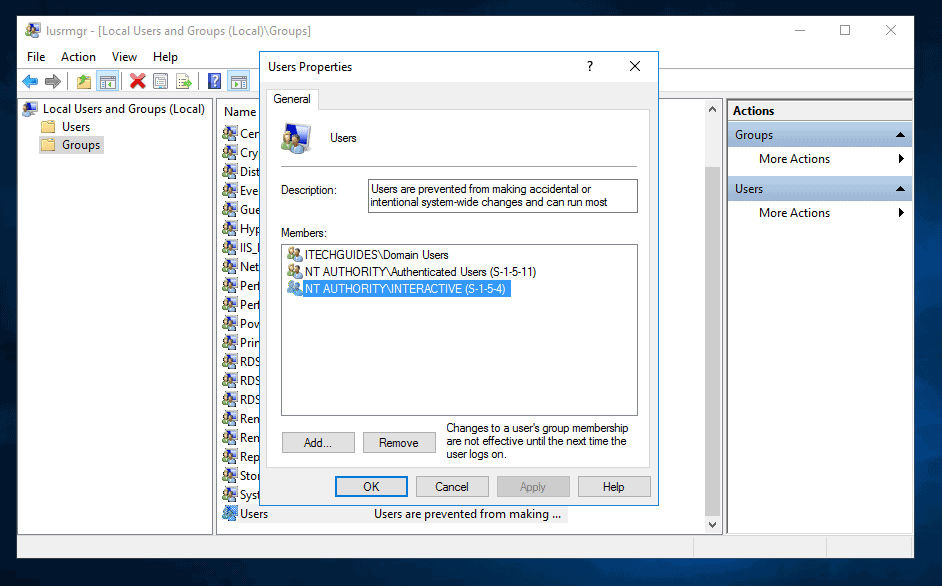
Task: Open the Action menu
Action: tap(78, 57)
